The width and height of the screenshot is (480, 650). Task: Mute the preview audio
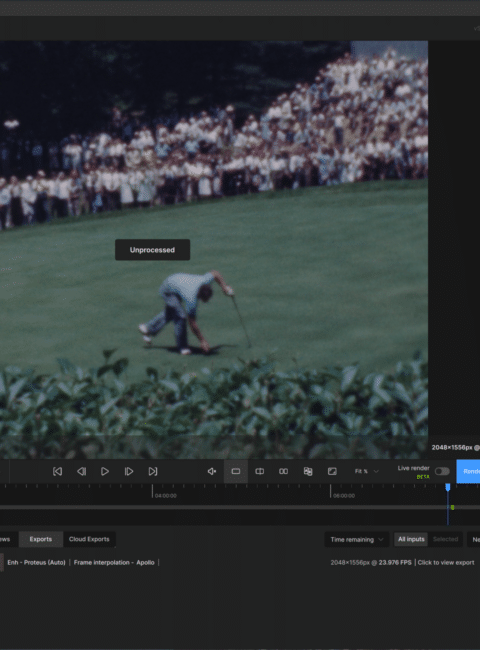point(212,471)
